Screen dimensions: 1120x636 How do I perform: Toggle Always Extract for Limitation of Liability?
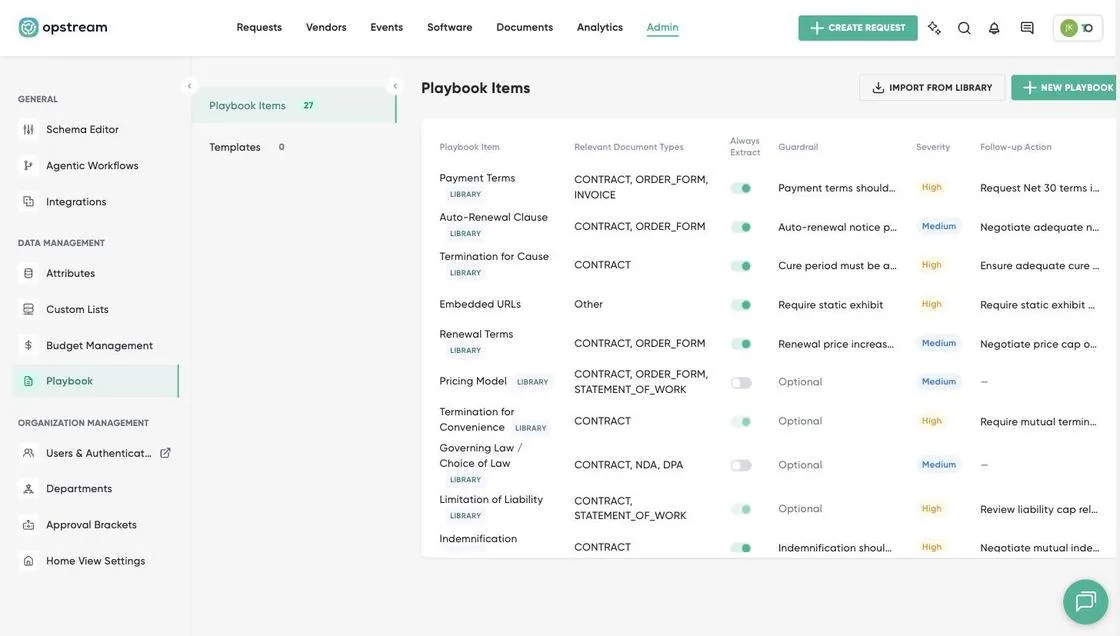point(741,509)
